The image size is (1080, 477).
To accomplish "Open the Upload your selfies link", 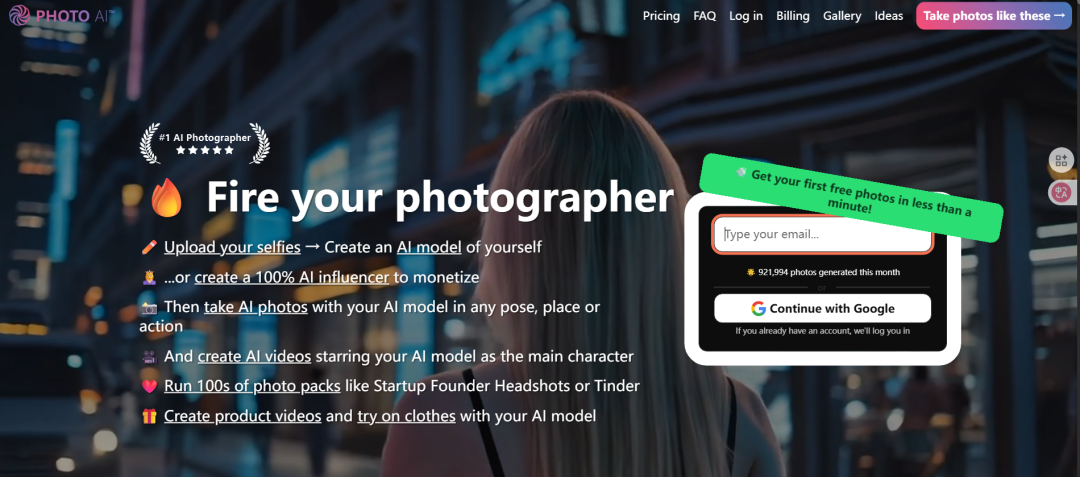I will pos(232,247).
